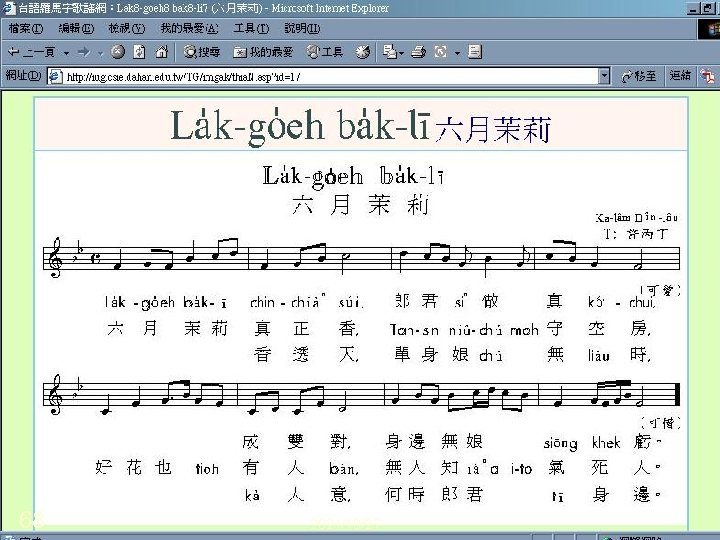Viewport: 720px width, 540px height.
Task: Click the icon right of 連結
Action: pyautogui.click(x=708, y=76)
